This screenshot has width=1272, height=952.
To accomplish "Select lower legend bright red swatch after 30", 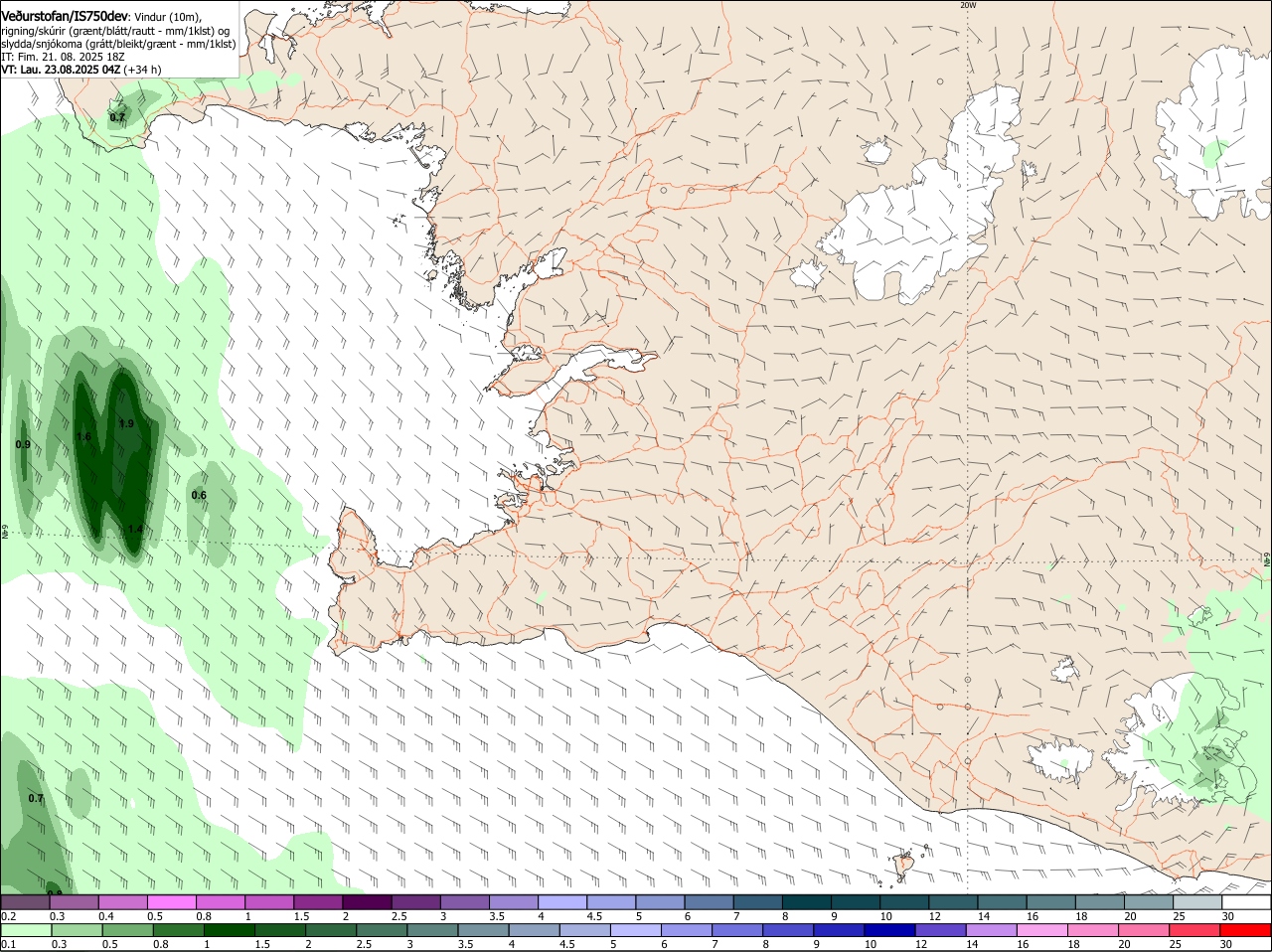I will pyautogui.click(x=1246, y=930).
